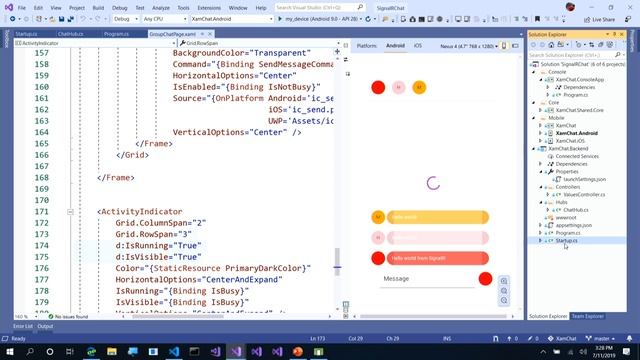Click portrait orientation icon in previewer
The height and width of the screenshot is (360, 640).
(x=504, y=46)
